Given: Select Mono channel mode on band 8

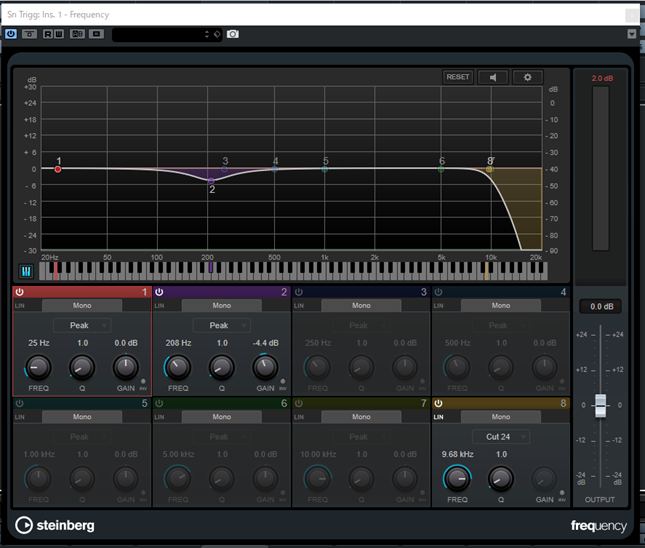Looking at the screenshot, I should 501,416.
